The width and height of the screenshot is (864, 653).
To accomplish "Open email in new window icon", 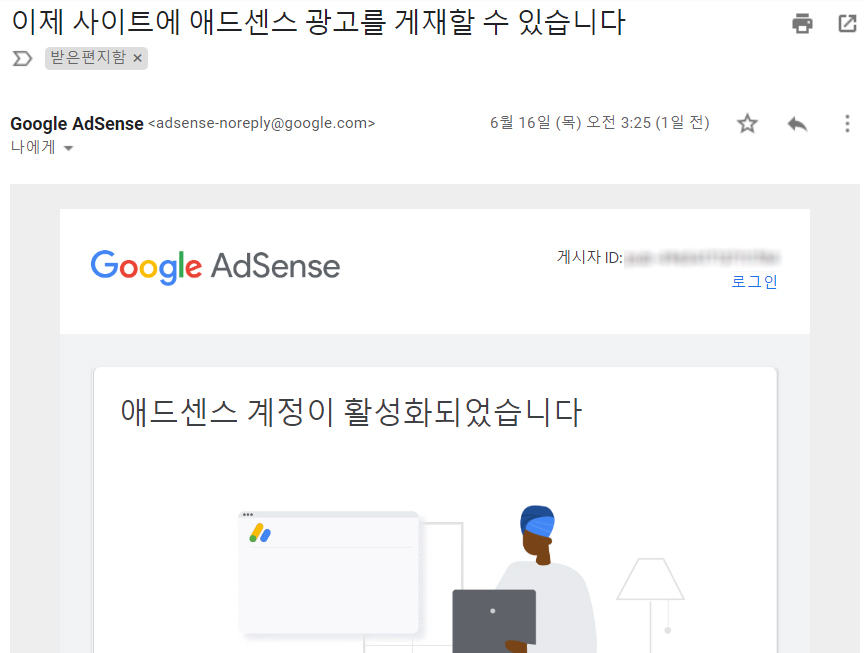I will (847, 23).
